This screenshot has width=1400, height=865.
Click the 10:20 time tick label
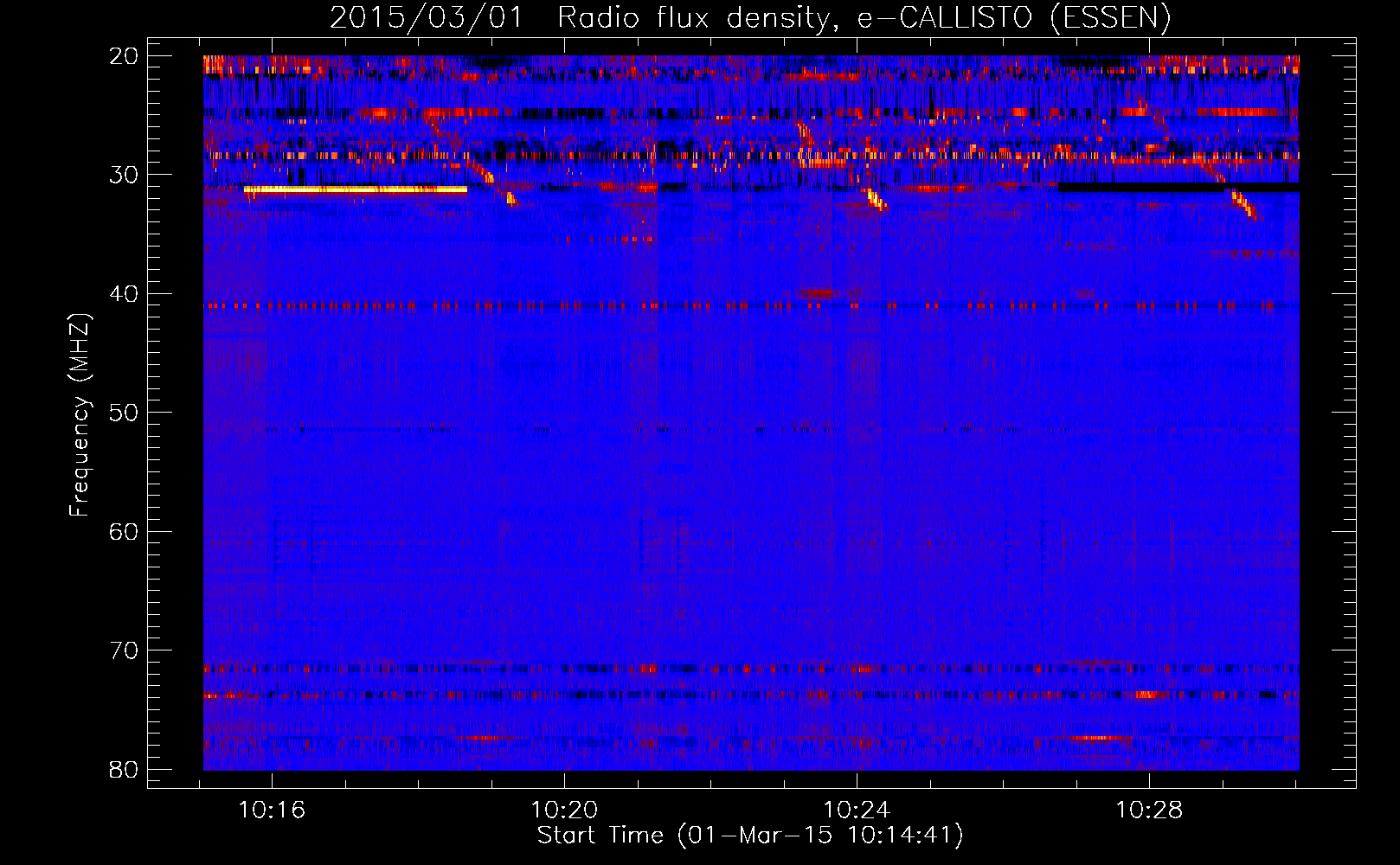pos(564,811)
